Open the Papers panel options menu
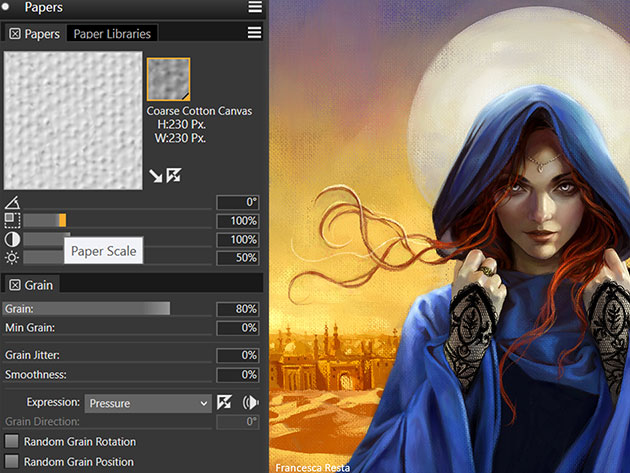This screenshot has height=473, width=630. pyautogui.click(x=254, y=33)
